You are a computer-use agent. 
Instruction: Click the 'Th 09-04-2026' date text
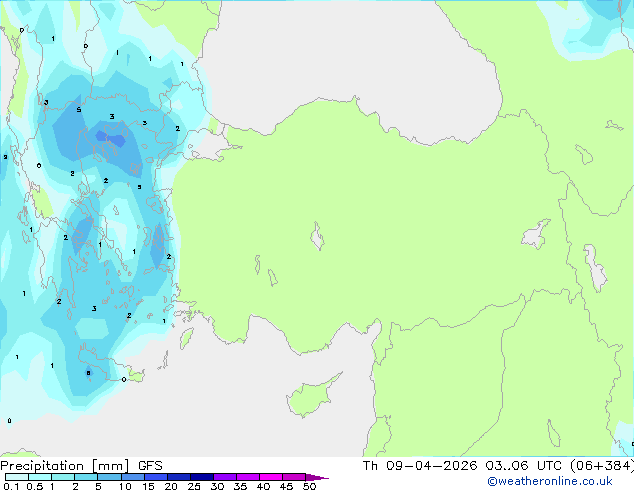pos(420,466)
